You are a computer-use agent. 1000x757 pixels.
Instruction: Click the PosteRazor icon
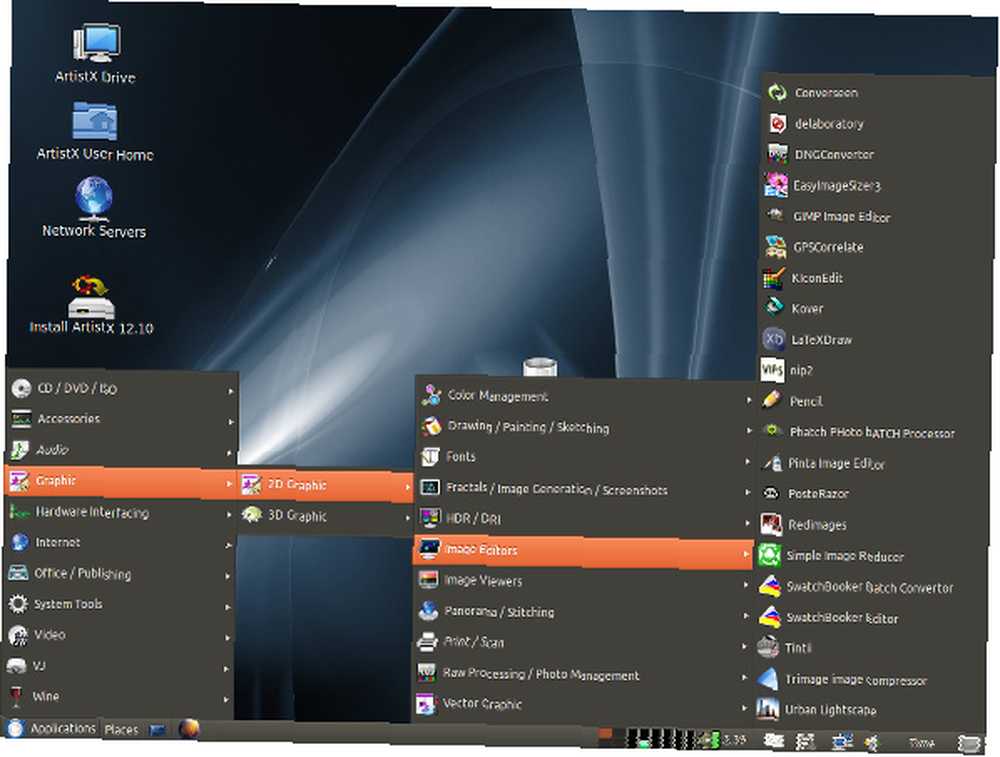772,493
